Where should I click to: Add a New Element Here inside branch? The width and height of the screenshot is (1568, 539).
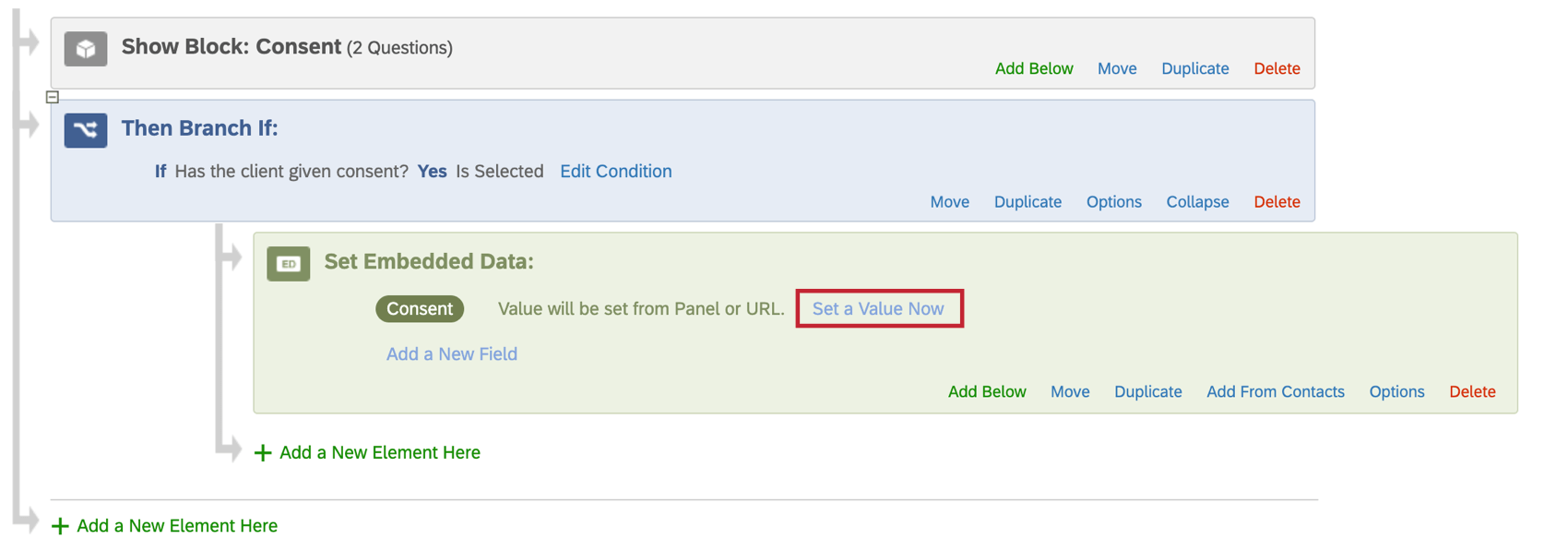(x=379, y=453)
